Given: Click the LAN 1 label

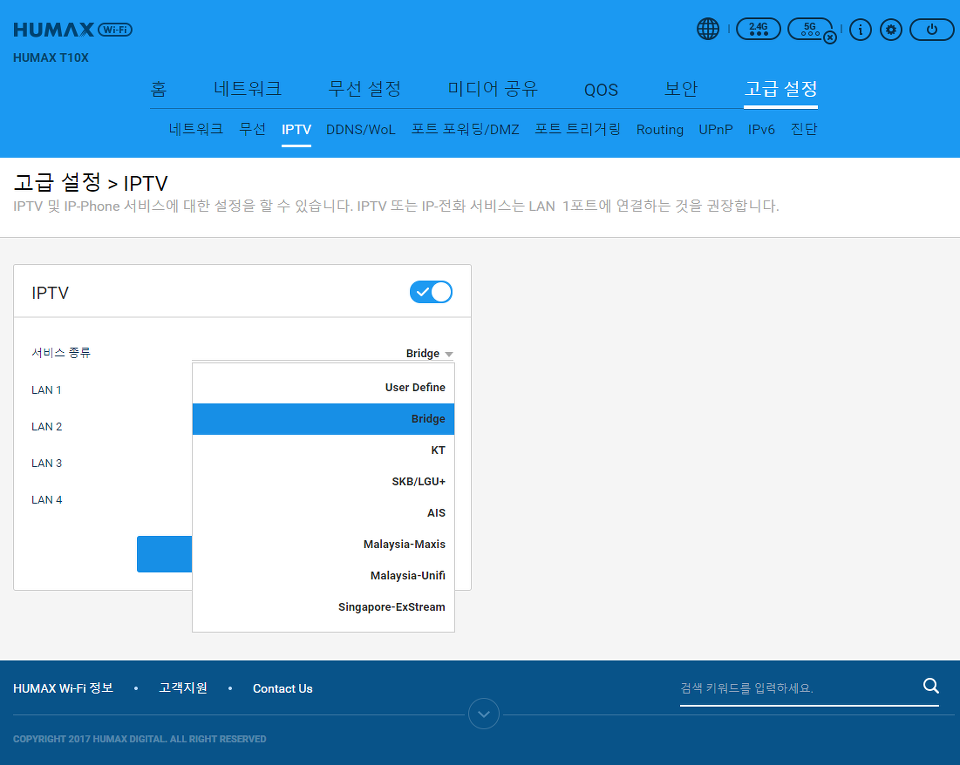Looking at the screenshot, I should (47, 390).
